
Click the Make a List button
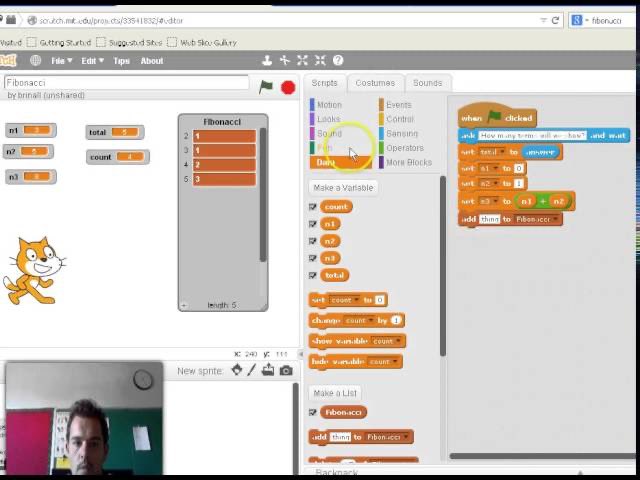coord(335,393)
